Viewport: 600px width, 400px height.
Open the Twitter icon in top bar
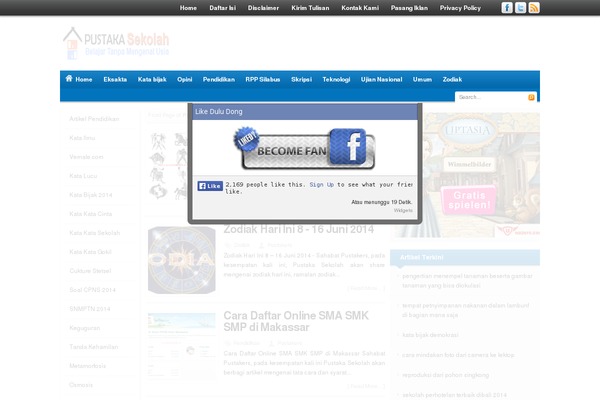tap(520, 8)
